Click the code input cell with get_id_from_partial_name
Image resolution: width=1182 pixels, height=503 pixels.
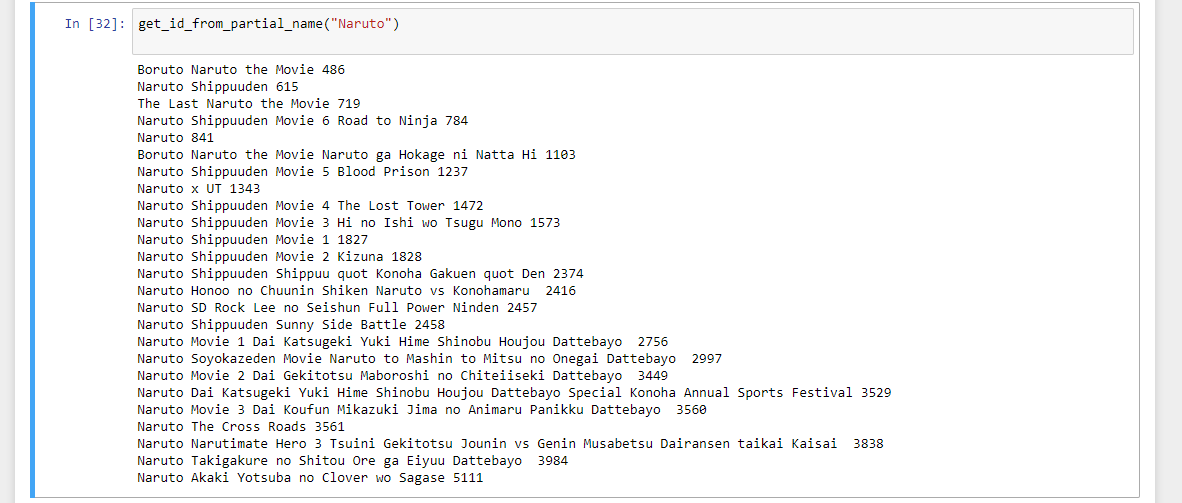[x=632, y=32]
